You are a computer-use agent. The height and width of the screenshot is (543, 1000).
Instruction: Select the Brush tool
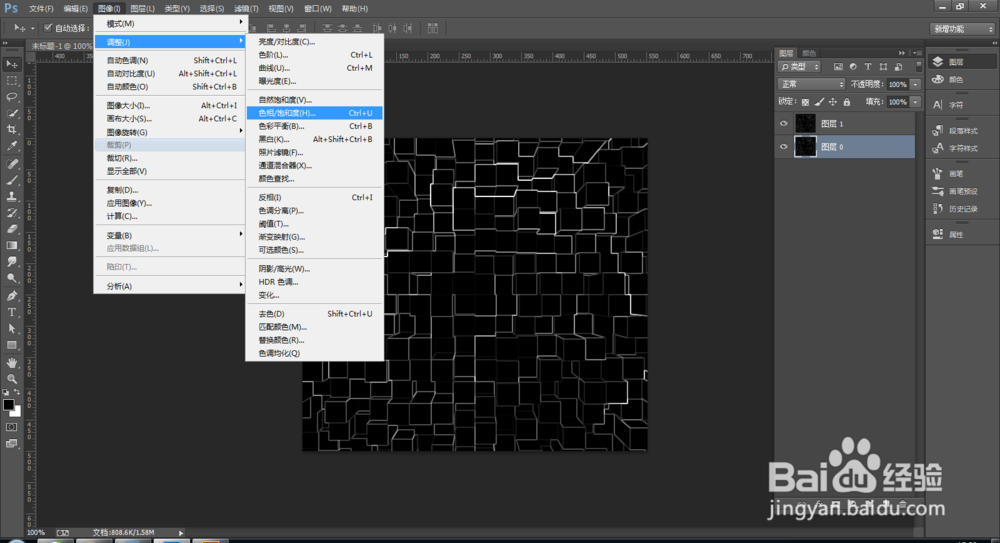[11, 181]
